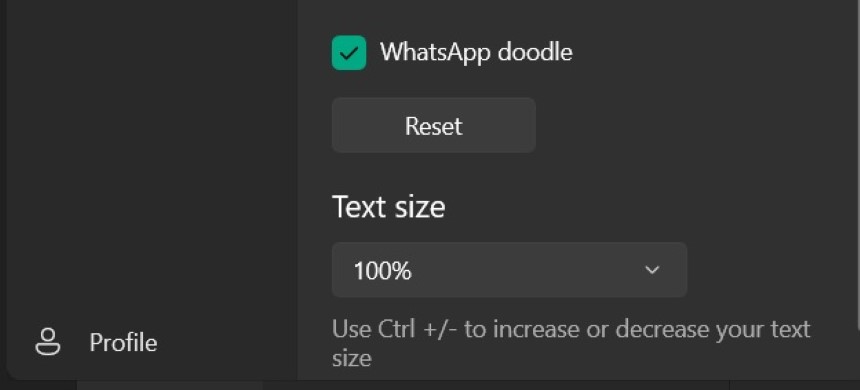Click the down-chevron icon in Text size box
860x390 pixels.
pyautogui.click(x=652, y=270)
